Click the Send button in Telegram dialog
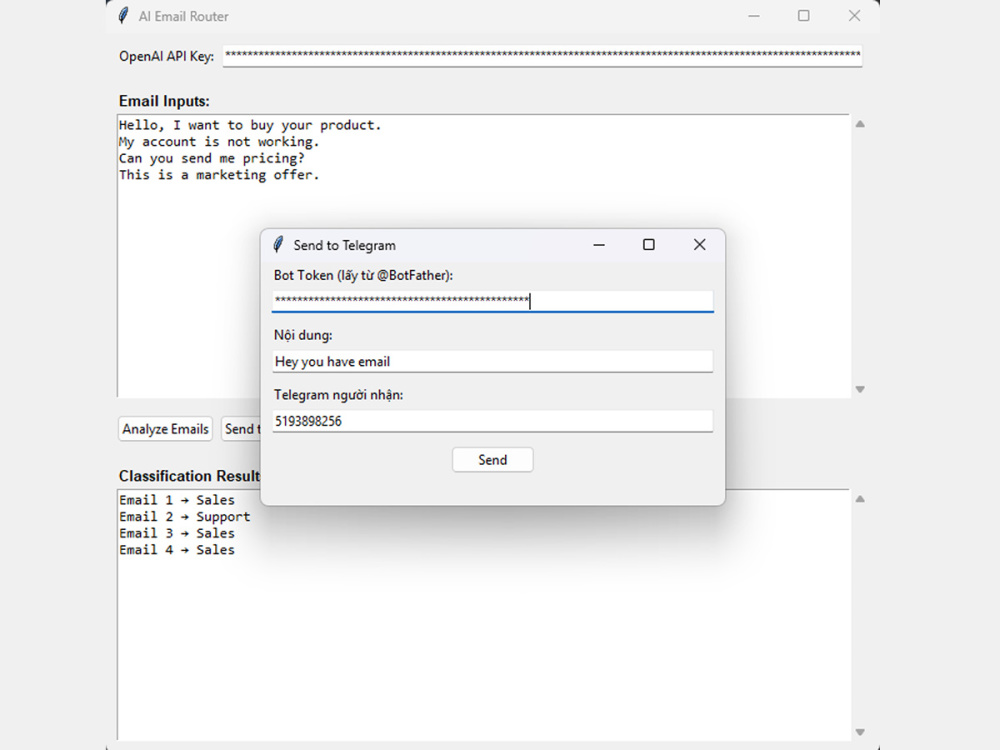 492,460
